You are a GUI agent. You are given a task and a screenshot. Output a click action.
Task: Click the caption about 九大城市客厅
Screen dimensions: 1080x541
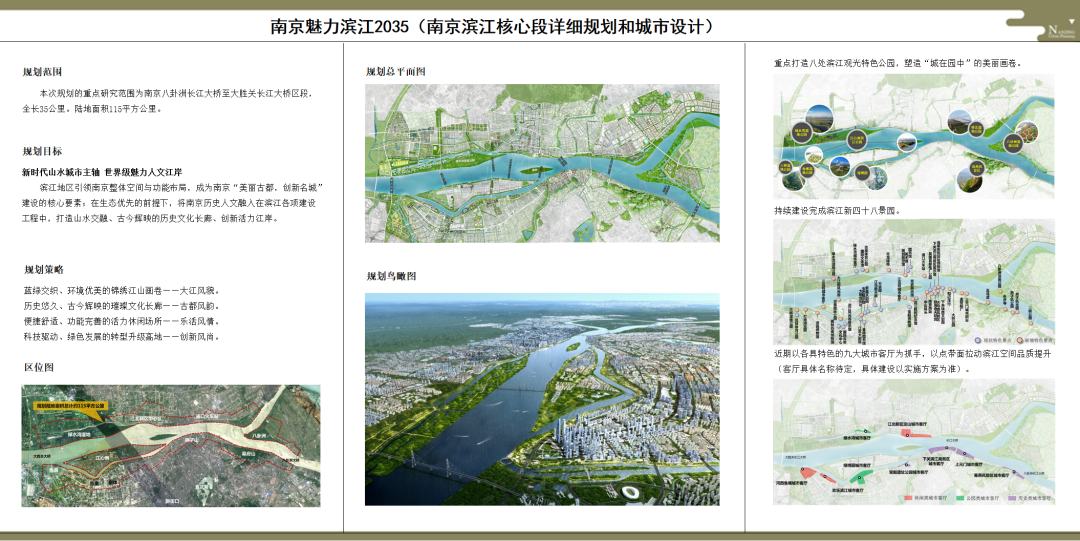[x=913, y=361]
